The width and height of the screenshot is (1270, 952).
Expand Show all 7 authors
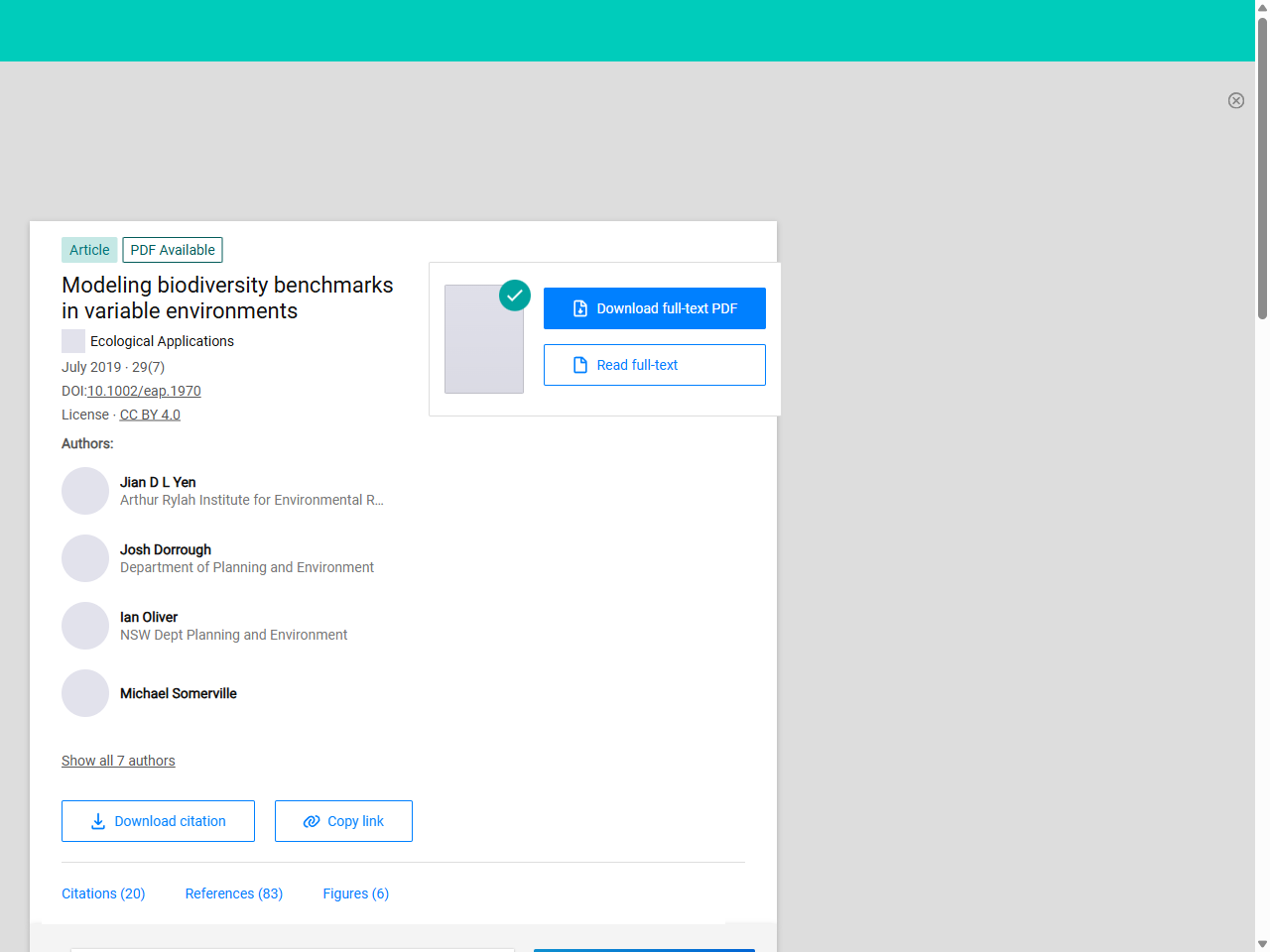point(118,761)
